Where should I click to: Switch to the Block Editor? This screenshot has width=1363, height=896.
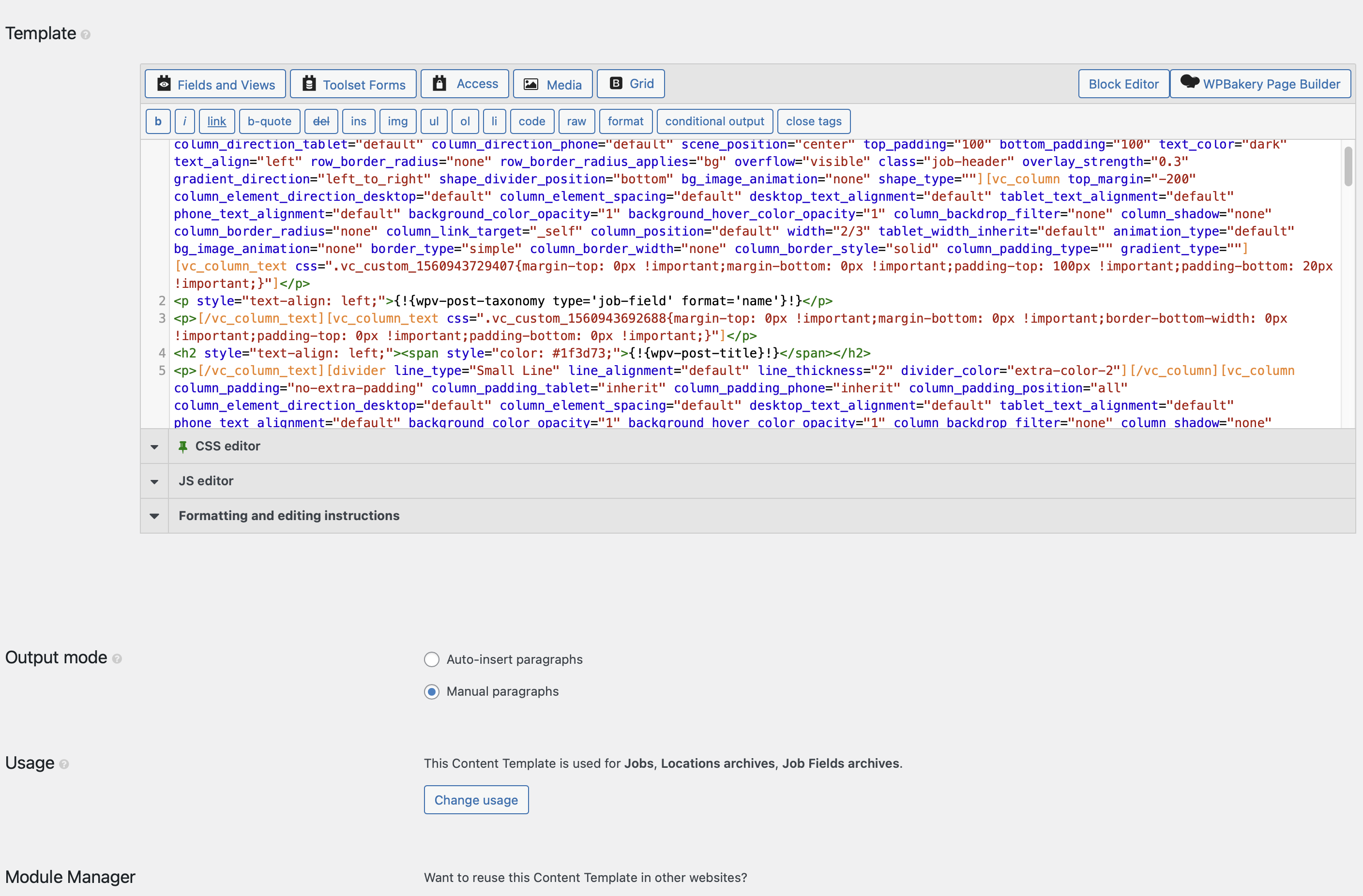tap(1123, 84)
